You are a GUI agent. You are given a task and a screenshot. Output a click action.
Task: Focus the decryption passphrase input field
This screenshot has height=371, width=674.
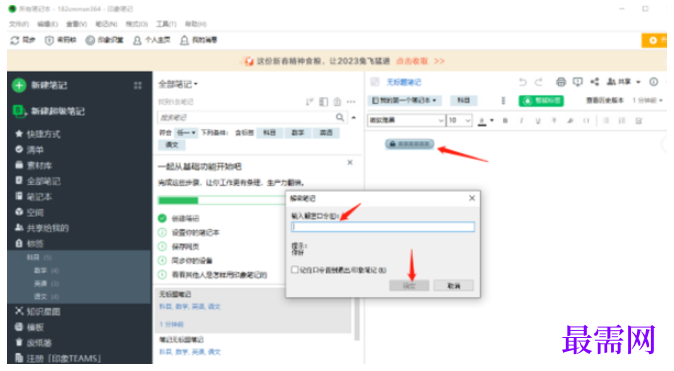[x=383, y=227]
